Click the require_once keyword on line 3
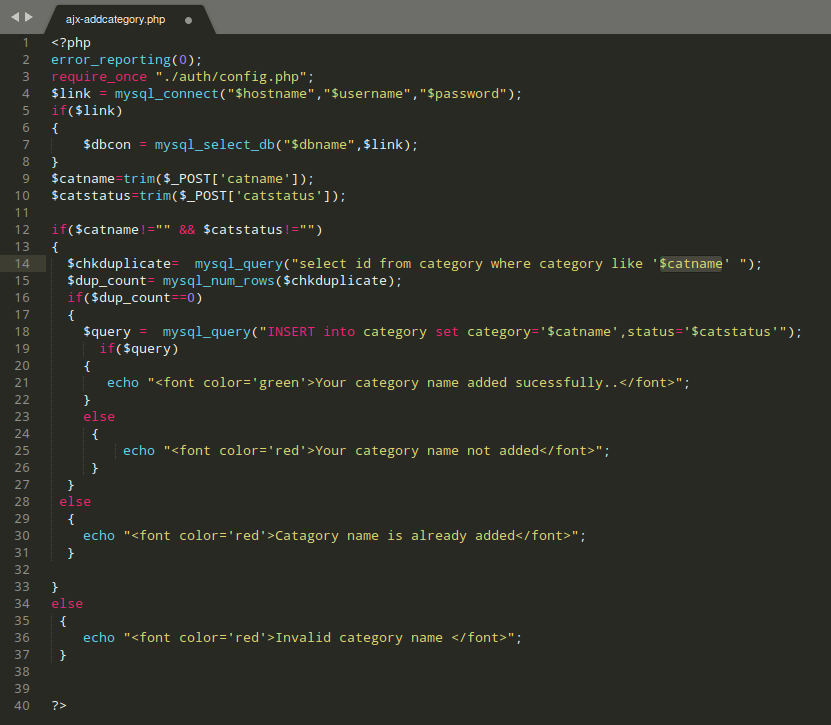Image resolution: width=831 pixels, height=725 pixels. 99,77
